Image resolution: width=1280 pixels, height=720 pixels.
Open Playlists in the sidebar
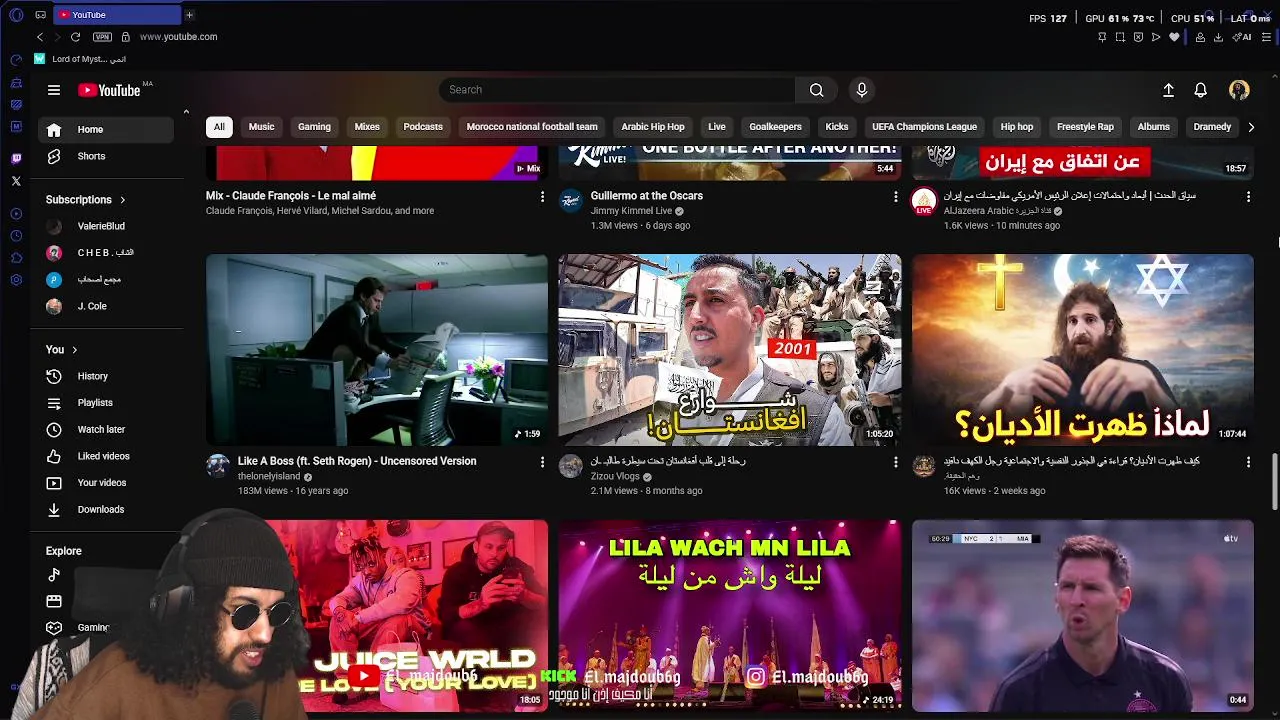coord(106,403)
